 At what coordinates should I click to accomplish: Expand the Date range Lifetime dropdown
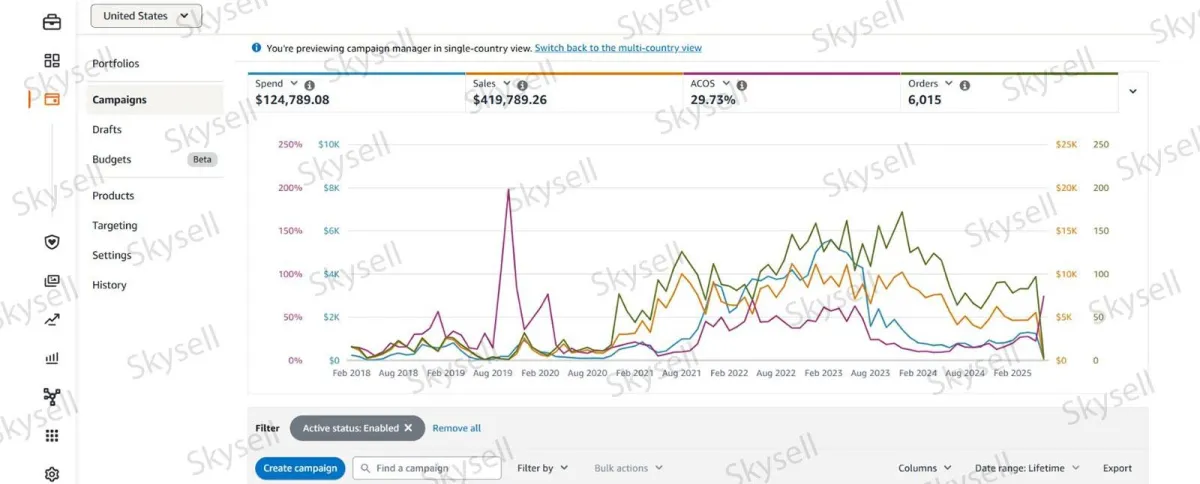(1027, 468)
